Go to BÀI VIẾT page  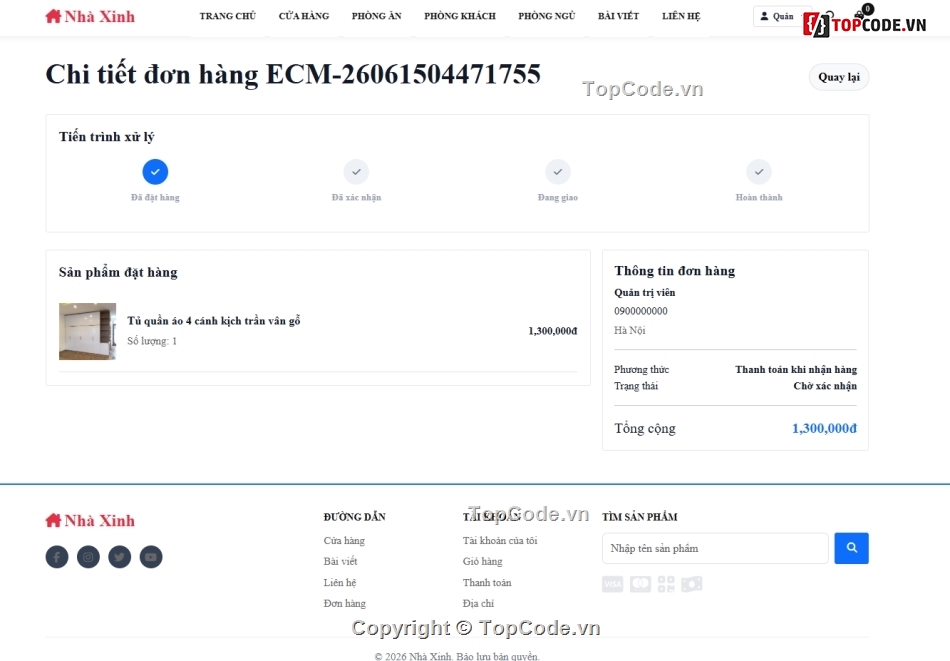click(x=618, y=16)
